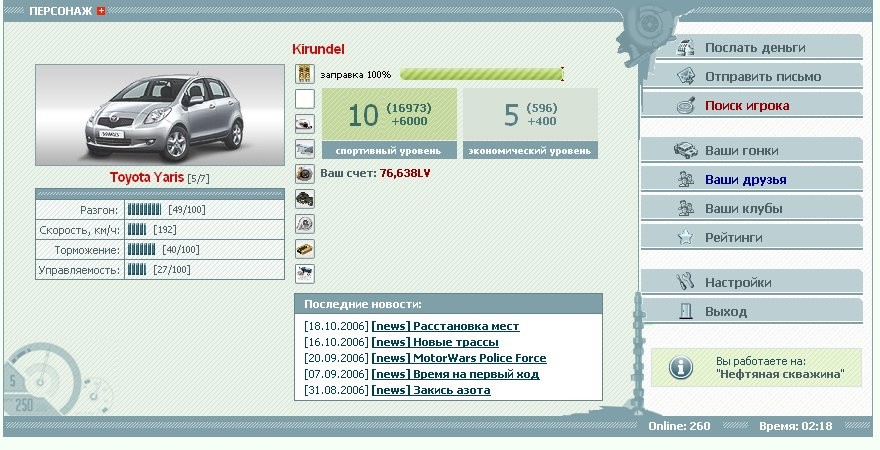Image resolution: width=880 pixels, height=450 pixels.
Task: Open the last part slot icon in the column
Action: coord(305,274)
